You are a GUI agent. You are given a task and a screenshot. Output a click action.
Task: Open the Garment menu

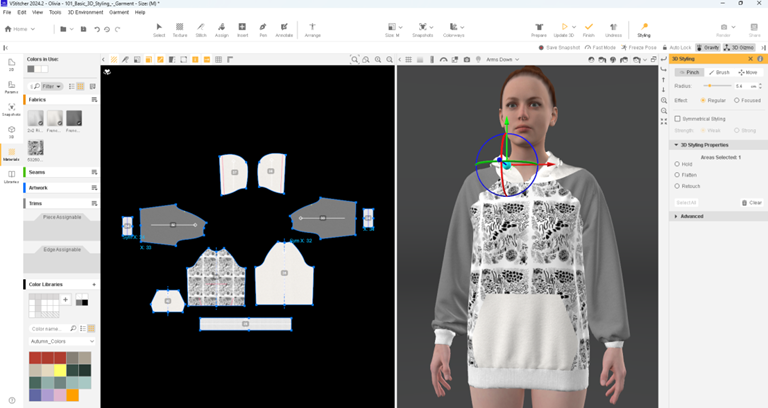tap(119, 12)
